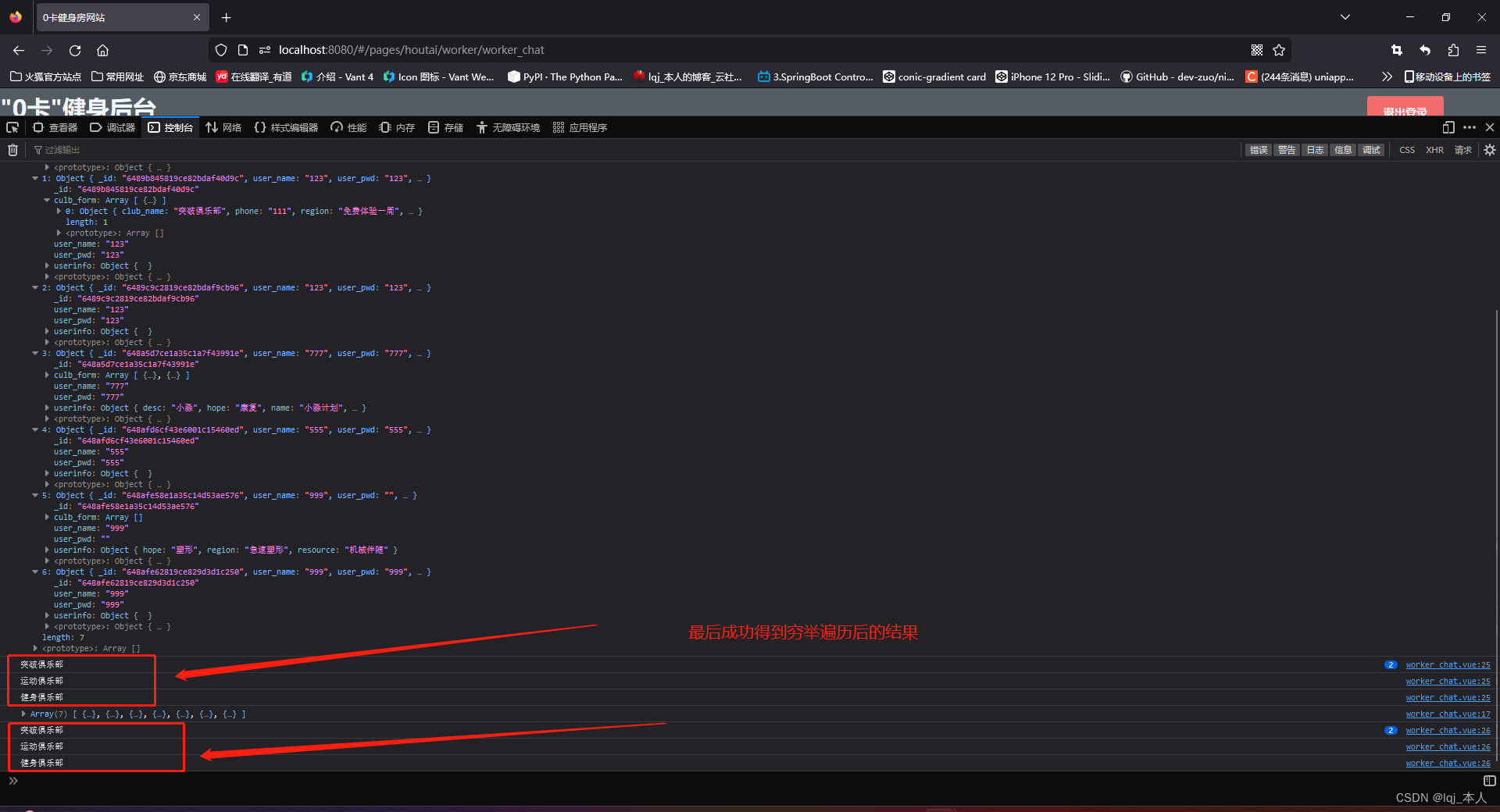Show more bookmarks chevron
Viewport: 1500px width, 812px height.
point(1387,77)
